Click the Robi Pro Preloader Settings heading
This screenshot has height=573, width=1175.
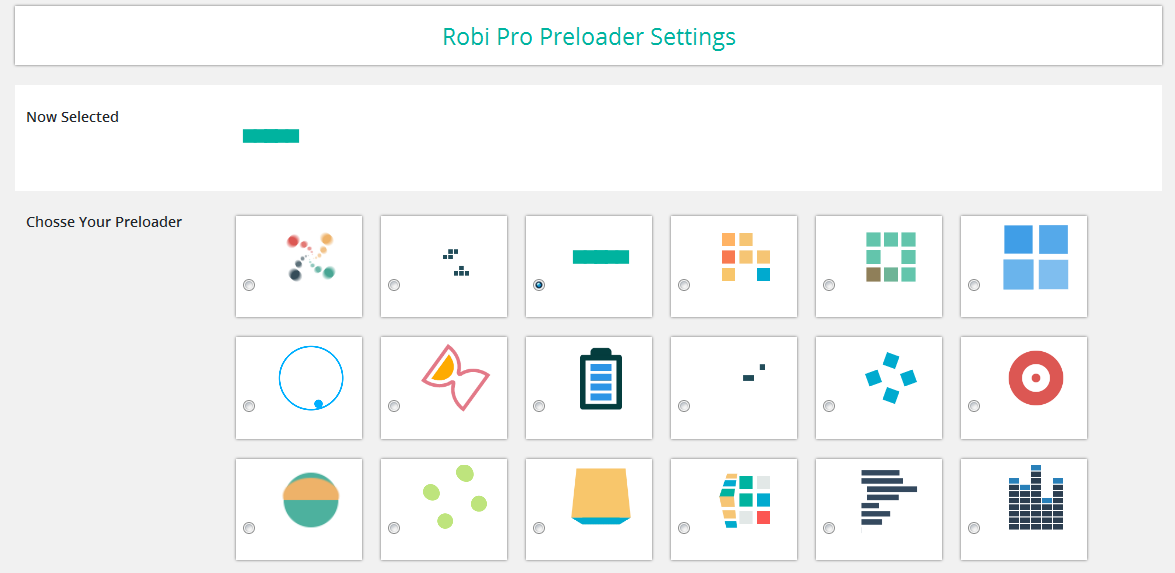tap(589, 36)
